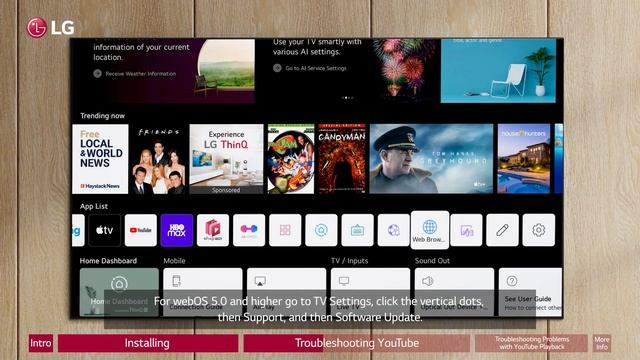Launch the YouTube app tile
640x360 pixels.
click(140, 230)
